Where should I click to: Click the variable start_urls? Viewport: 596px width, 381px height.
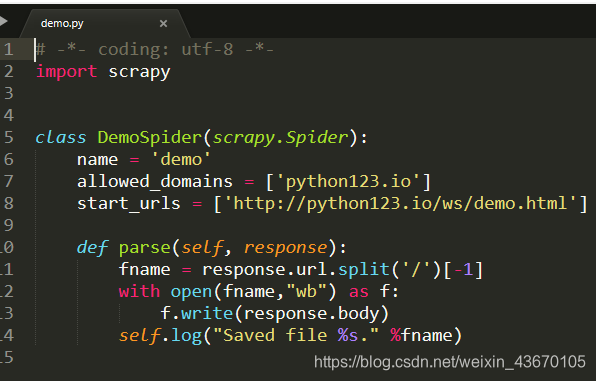129,203
